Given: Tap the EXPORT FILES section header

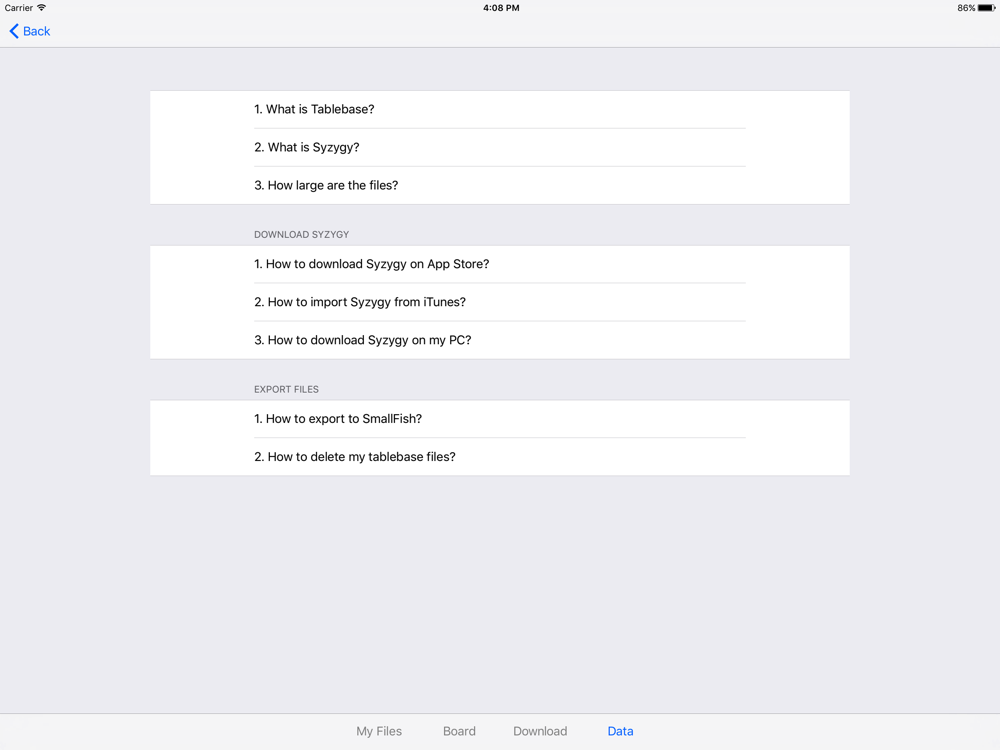Looking at the screenshot, I should coord(286,390).
